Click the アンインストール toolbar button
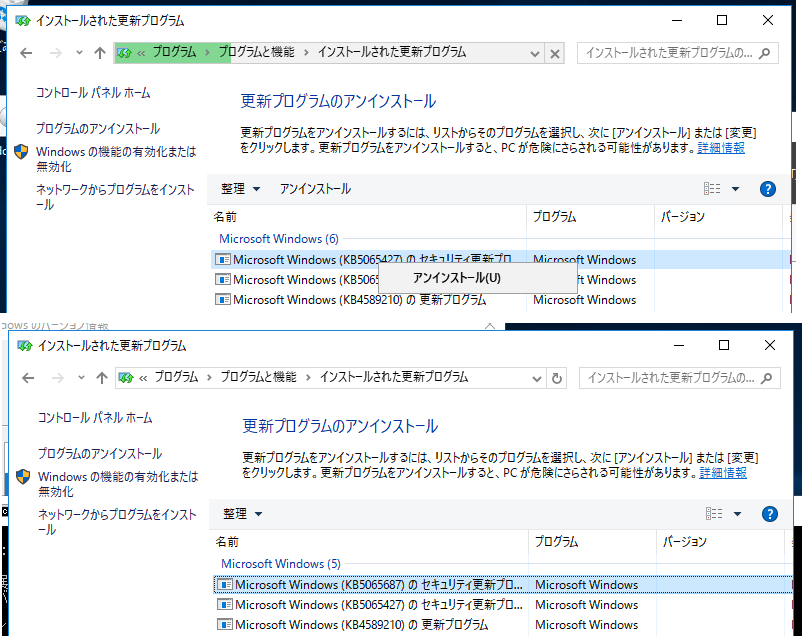This screenshot has height=636, width=807. point(313,188)
